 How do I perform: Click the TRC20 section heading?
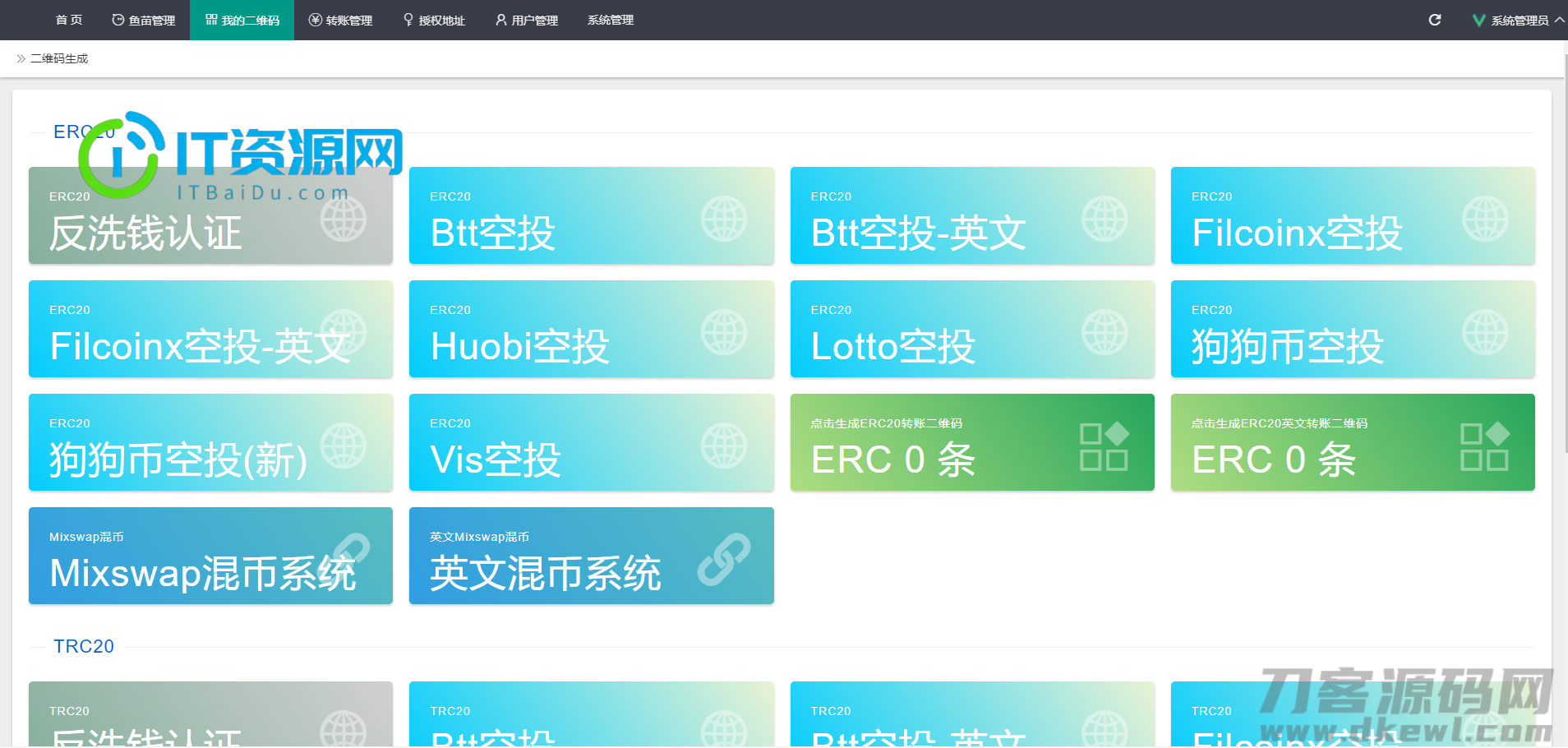pyautogui.click(x=84, y=646)
